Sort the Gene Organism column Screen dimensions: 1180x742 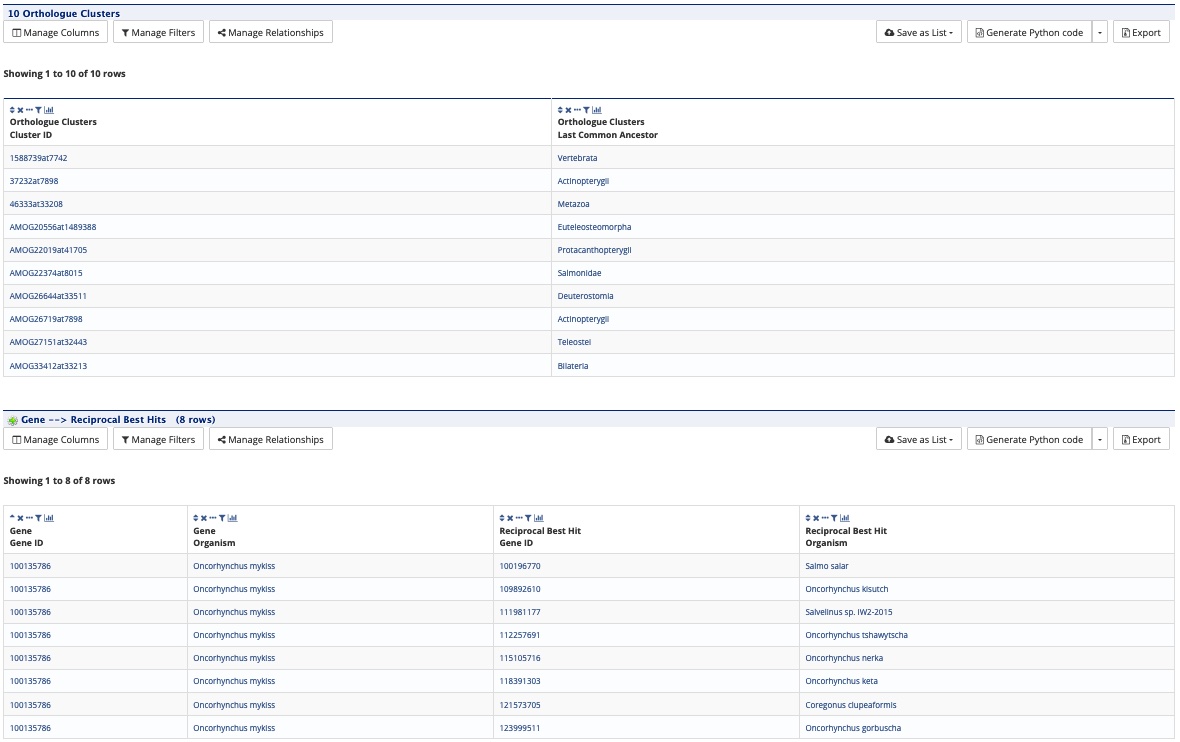coord(196,518)
